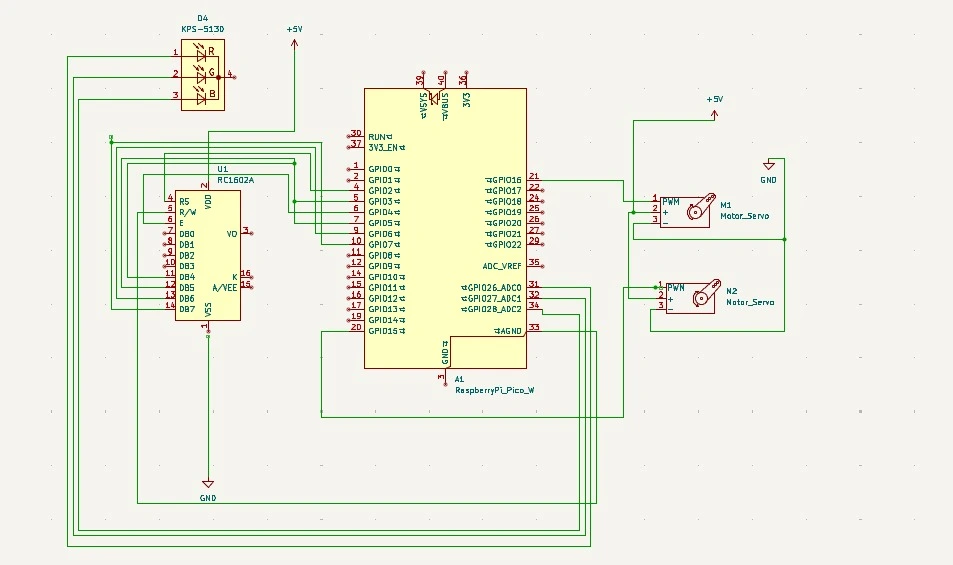Select the green LED diode symbol in D4
This screenshot has height=565, width=953.
tap(199, 77)
